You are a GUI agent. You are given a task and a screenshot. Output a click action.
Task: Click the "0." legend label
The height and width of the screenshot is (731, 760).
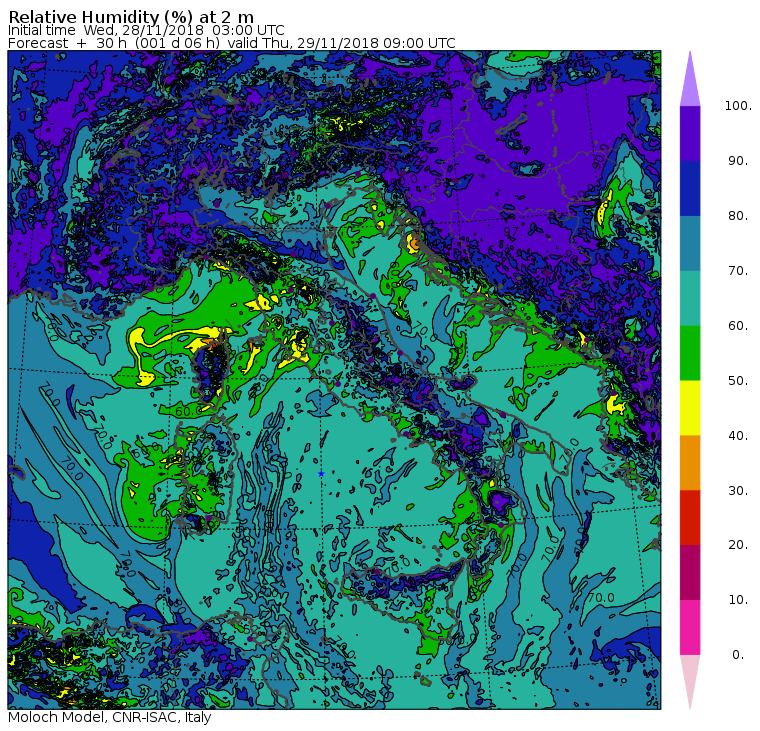click(x=738, y=655)
